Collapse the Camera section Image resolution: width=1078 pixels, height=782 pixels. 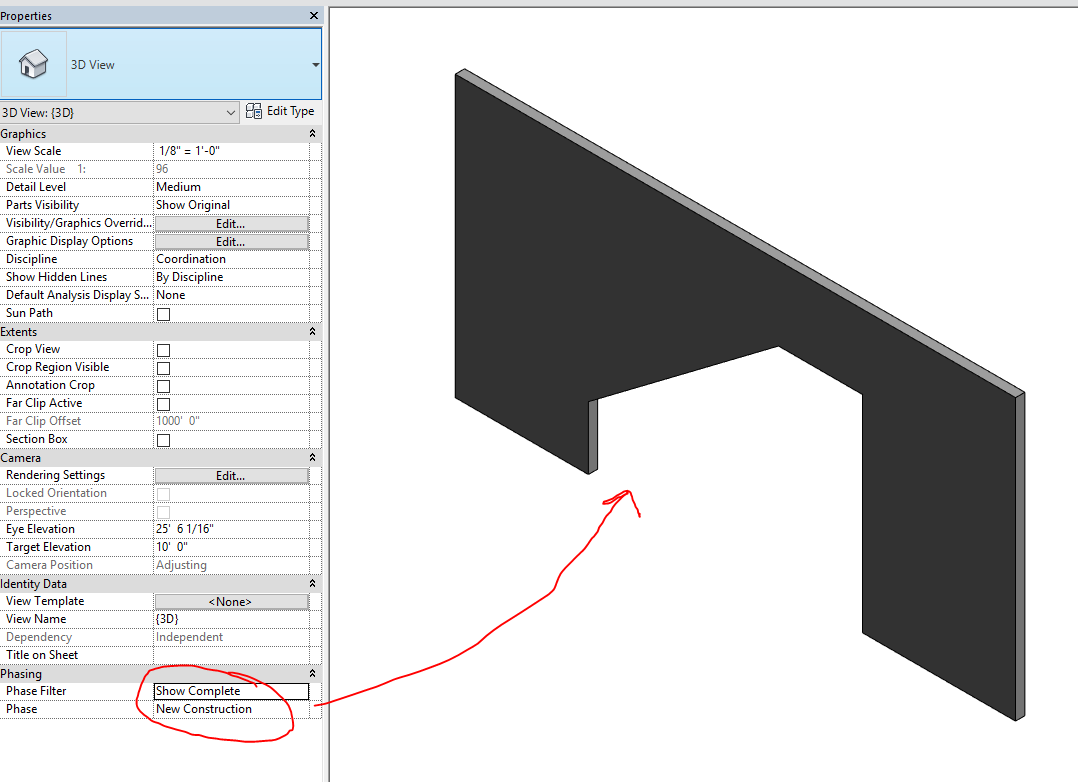pos(311,457)
